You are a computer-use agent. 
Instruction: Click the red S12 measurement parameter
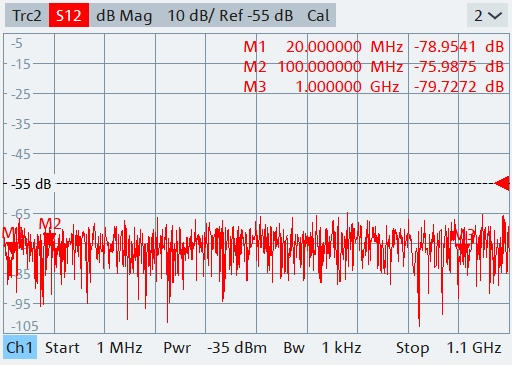pyautogui.click(x=69, y=15)
